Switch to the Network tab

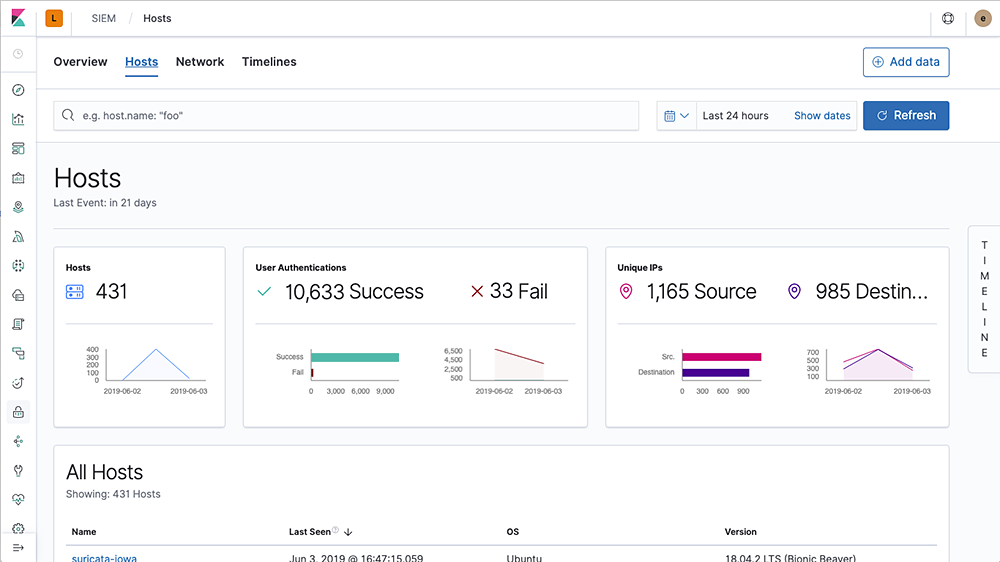tap(200, 62)
